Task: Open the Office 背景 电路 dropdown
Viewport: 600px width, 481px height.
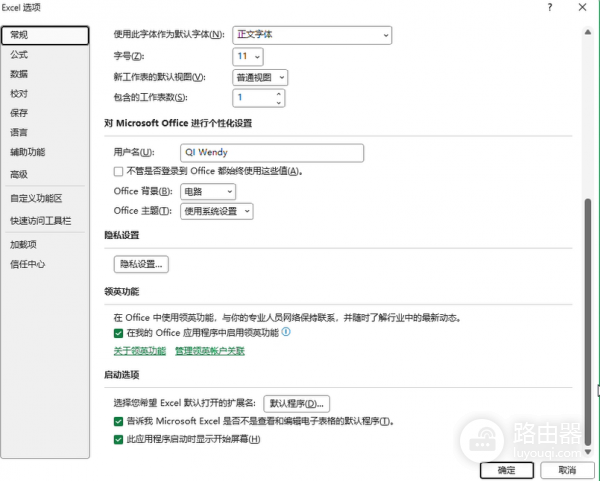Action: pyautogui.click(x=208, y=192)
